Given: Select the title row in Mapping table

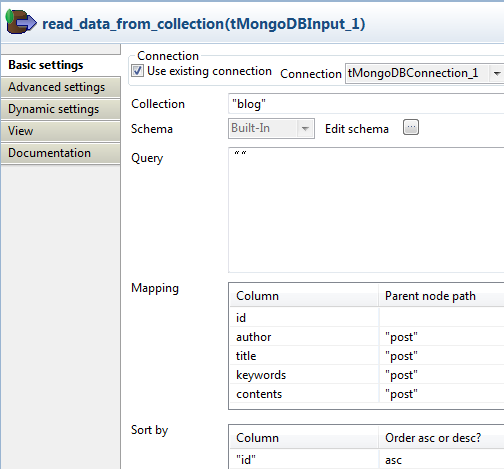Looking at the screenshot, I should pyautogui.click(x=367, y=356).
